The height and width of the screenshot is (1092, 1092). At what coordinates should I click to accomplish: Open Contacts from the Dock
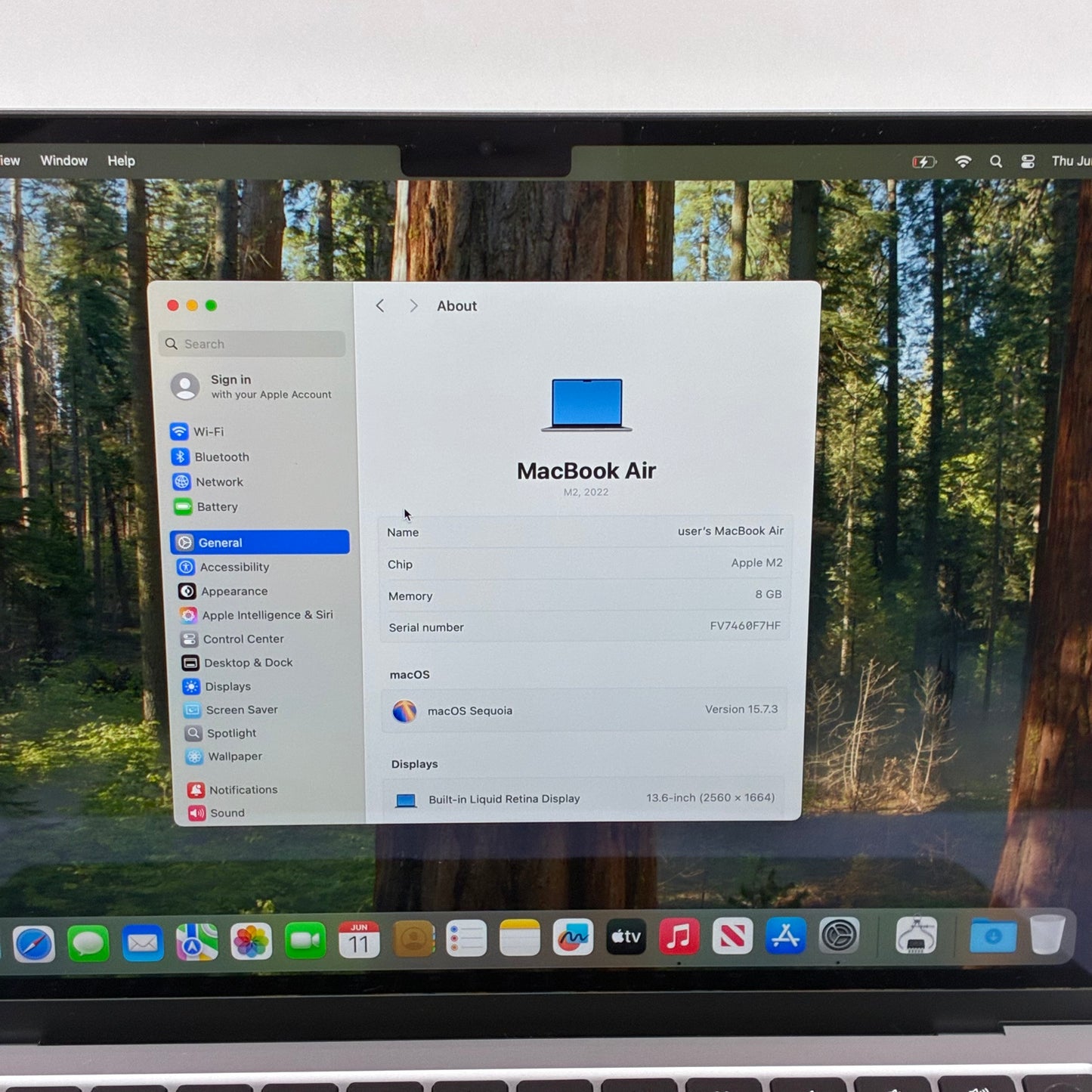click(413, 939)
